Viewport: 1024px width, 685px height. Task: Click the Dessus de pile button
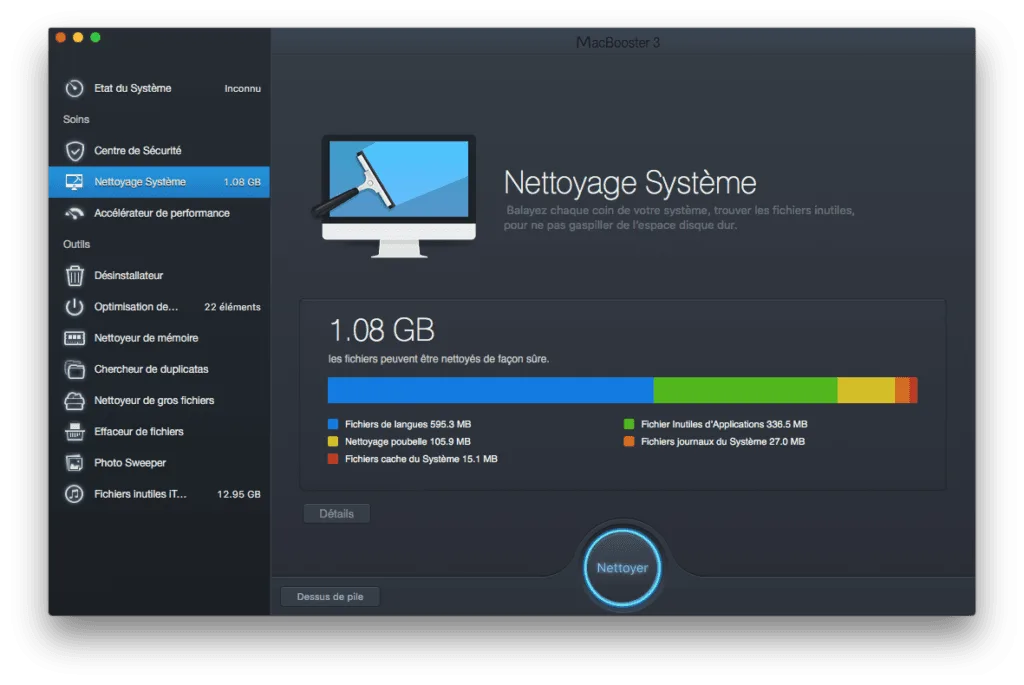click(x=330, y=595)
